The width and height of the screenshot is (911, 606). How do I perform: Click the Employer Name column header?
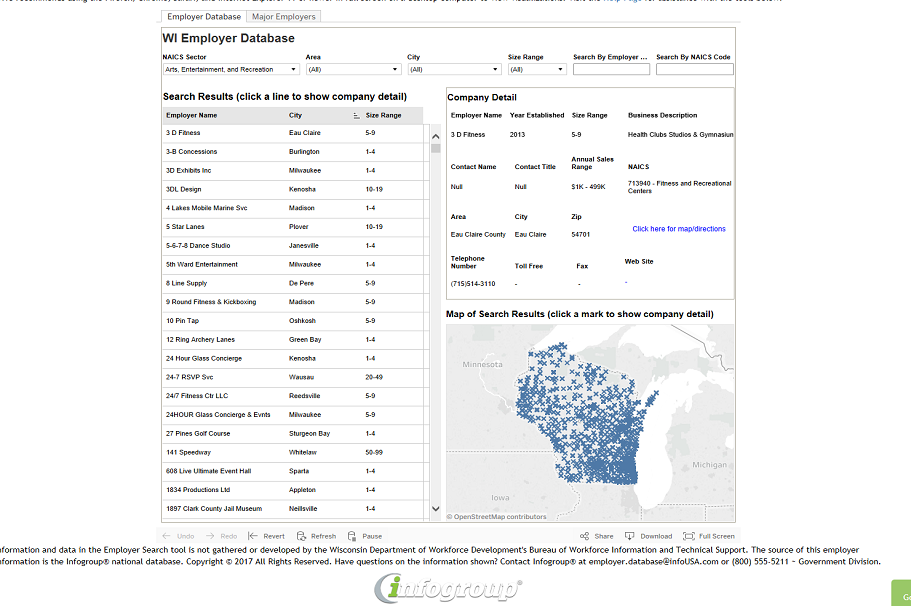pos(192,116)
